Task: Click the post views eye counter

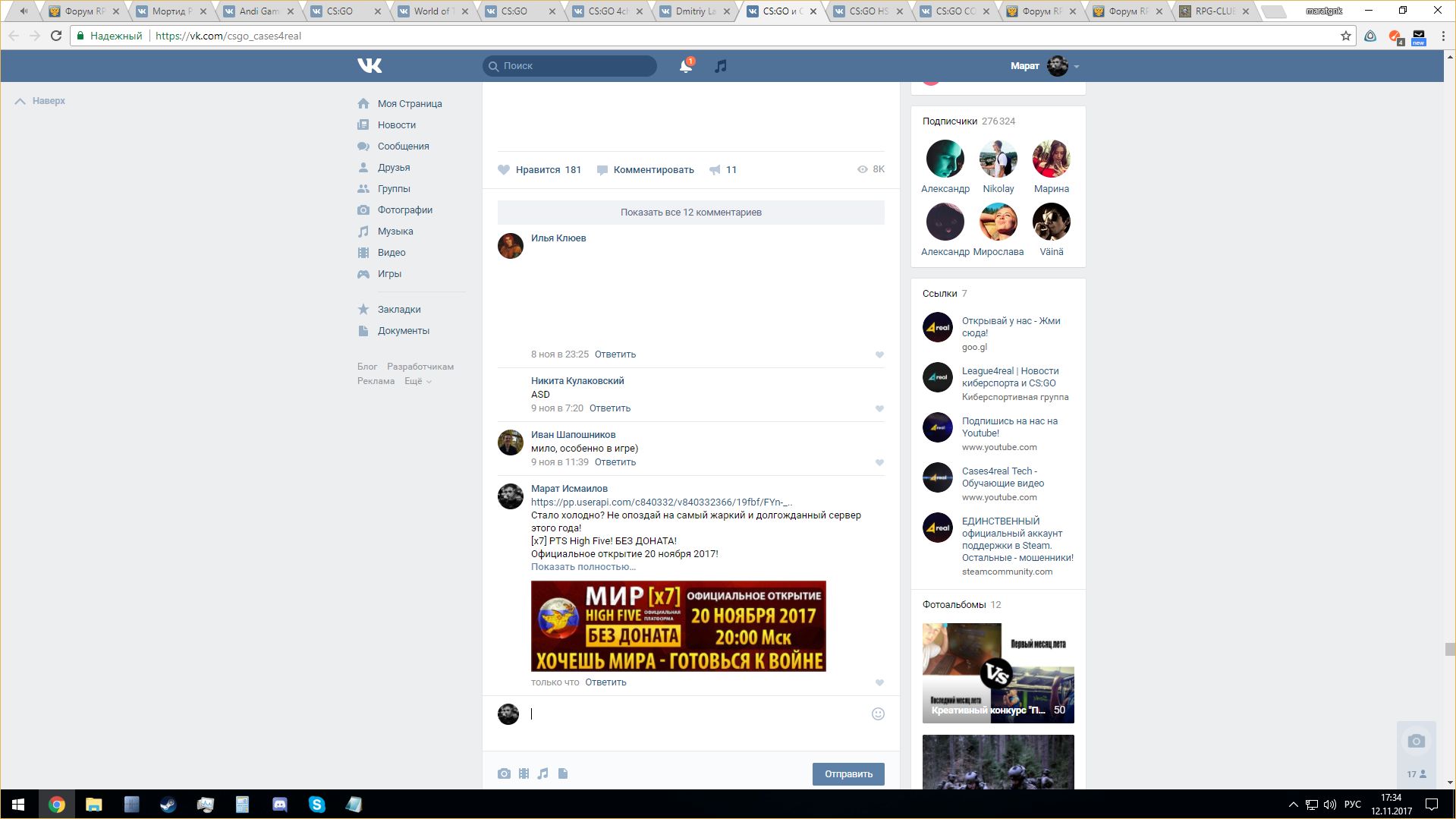Action: (x=870, y=169)
